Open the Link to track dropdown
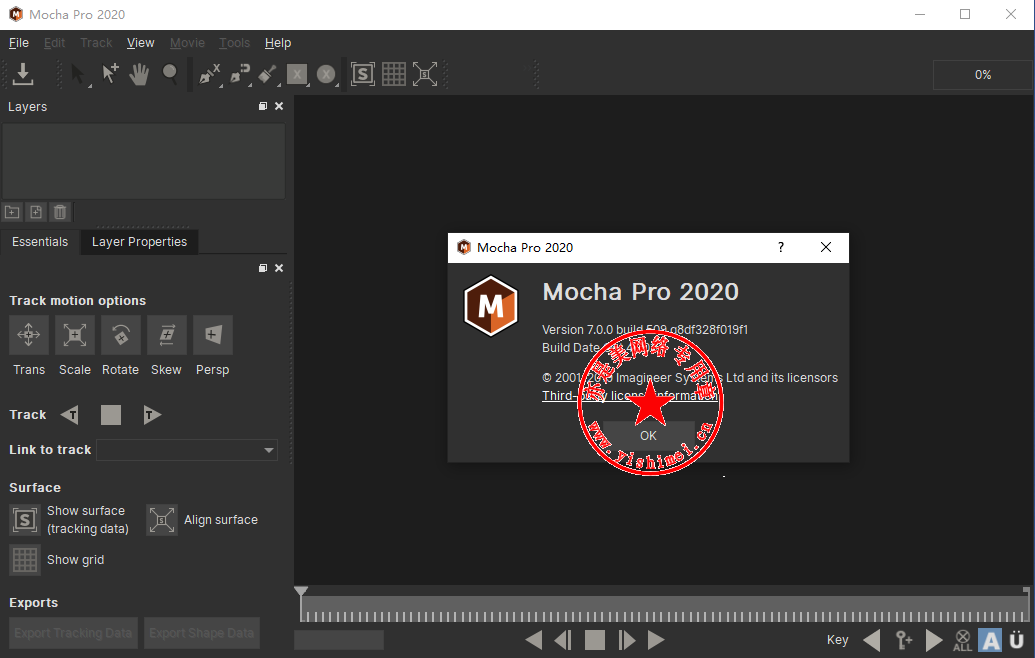Screen dimensions: 1035x658 pos(187,450)
